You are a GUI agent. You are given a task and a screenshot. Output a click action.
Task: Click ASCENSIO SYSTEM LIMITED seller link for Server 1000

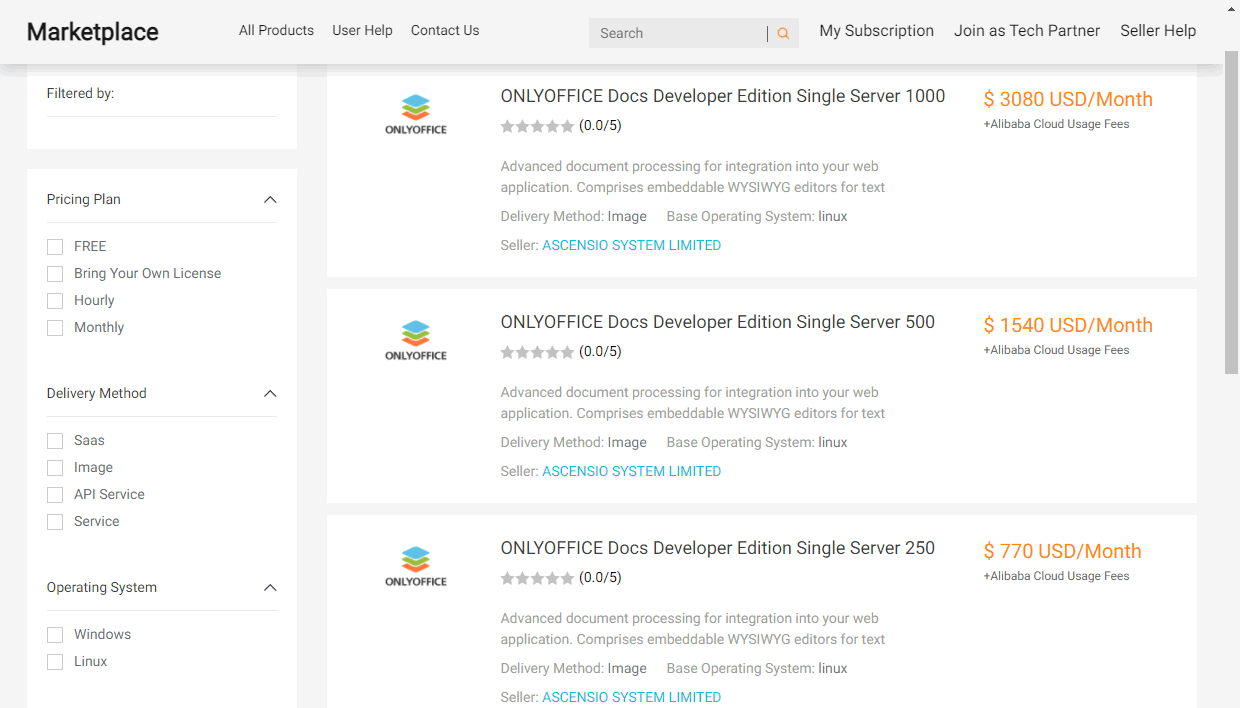(x=631, y=245)
